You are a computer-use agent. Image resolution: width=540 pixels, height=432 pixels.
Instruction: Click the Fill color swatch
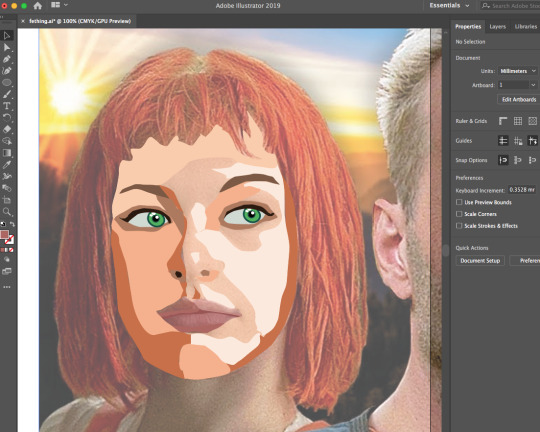(4, 235)
